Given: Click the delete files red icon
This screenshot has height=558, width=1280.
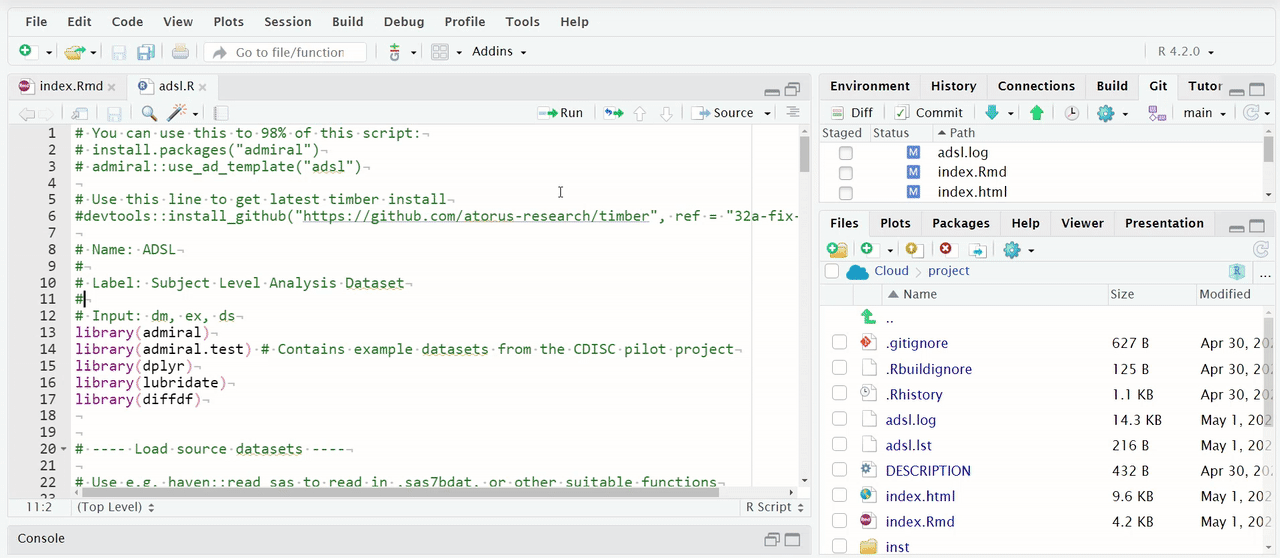Looking at the screenshot, I should [x=946, y=249].
